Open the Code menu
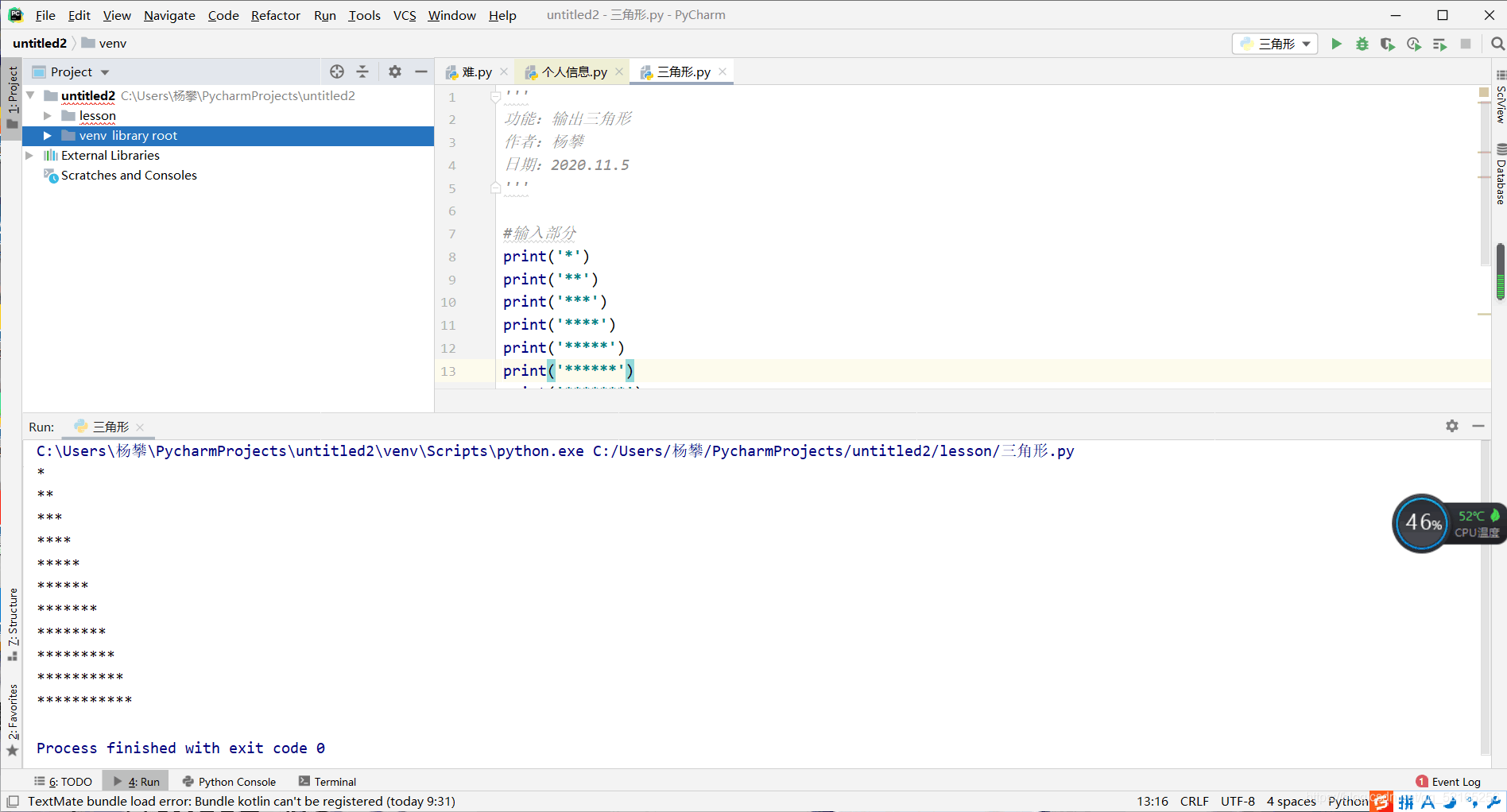This screenshot has width=1507, height=812. click(x=223, y=15)
